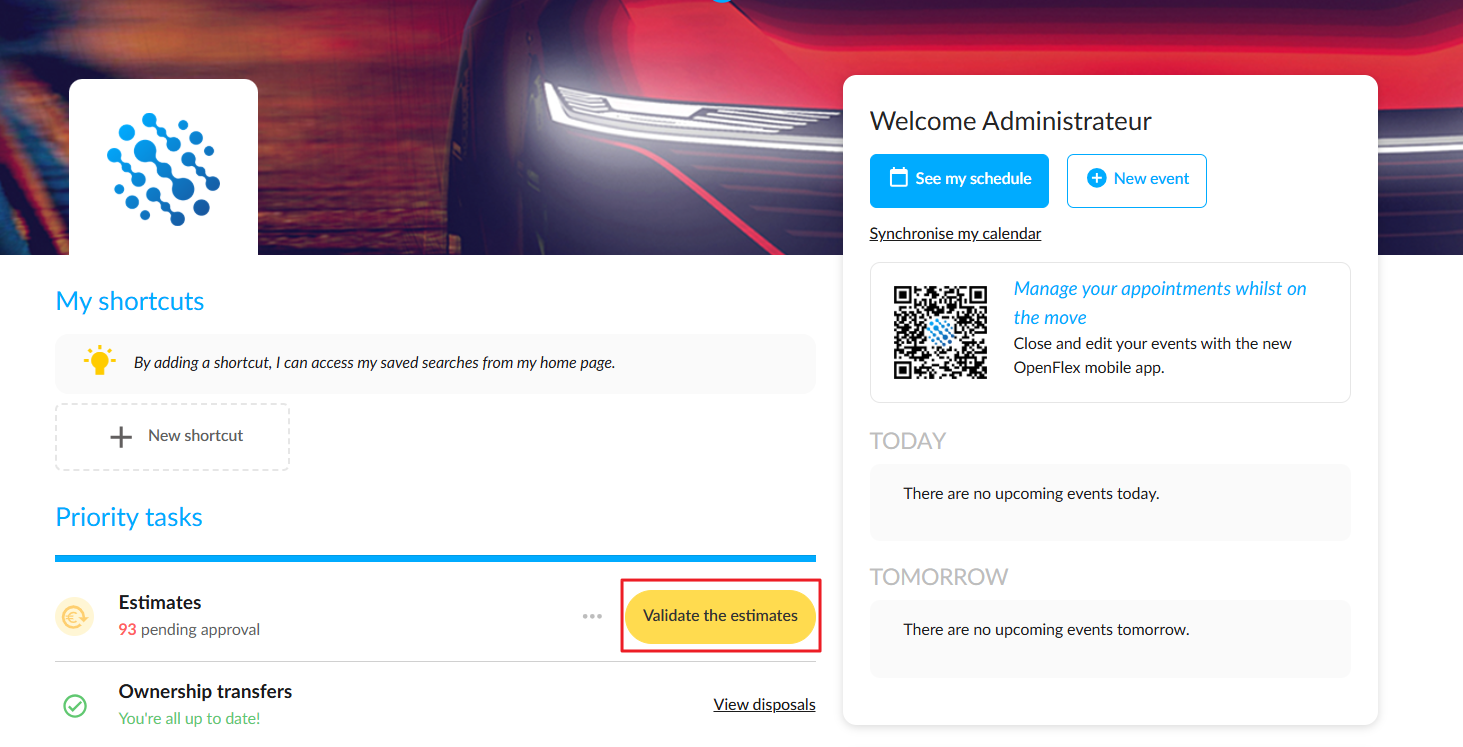This screenshot has width=1463, height=747.
Task: Click the green checkmark beside Ownership transfers
Action: pos(75,706)
